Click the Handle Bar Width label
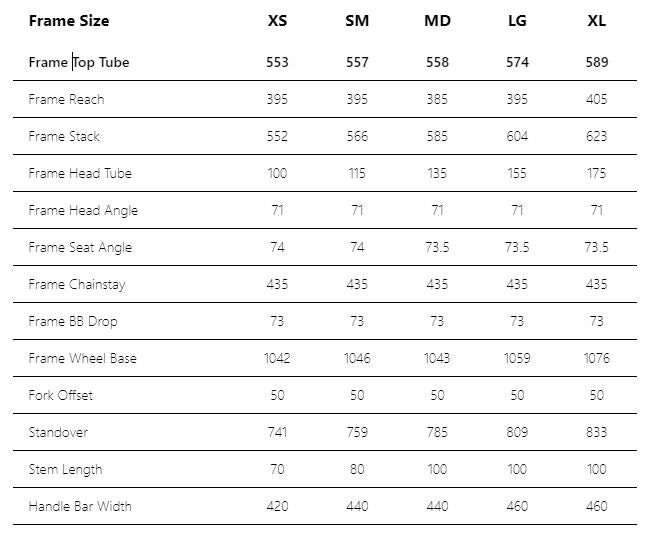655x543 pixels. click(80, 506)
